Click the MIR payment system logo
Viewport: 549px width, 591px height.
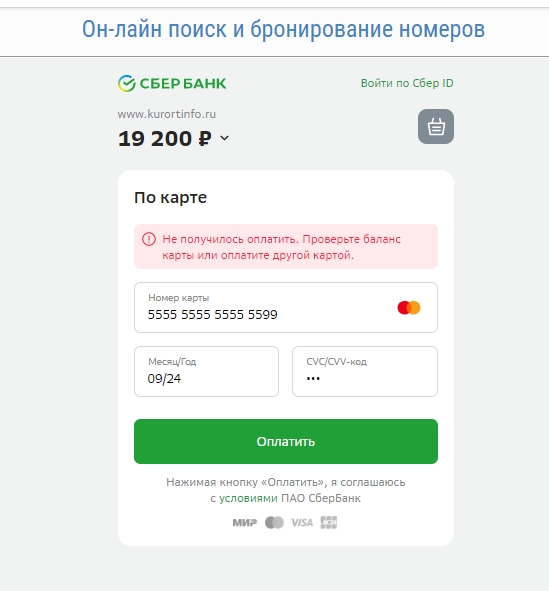(x=245, y=522)
